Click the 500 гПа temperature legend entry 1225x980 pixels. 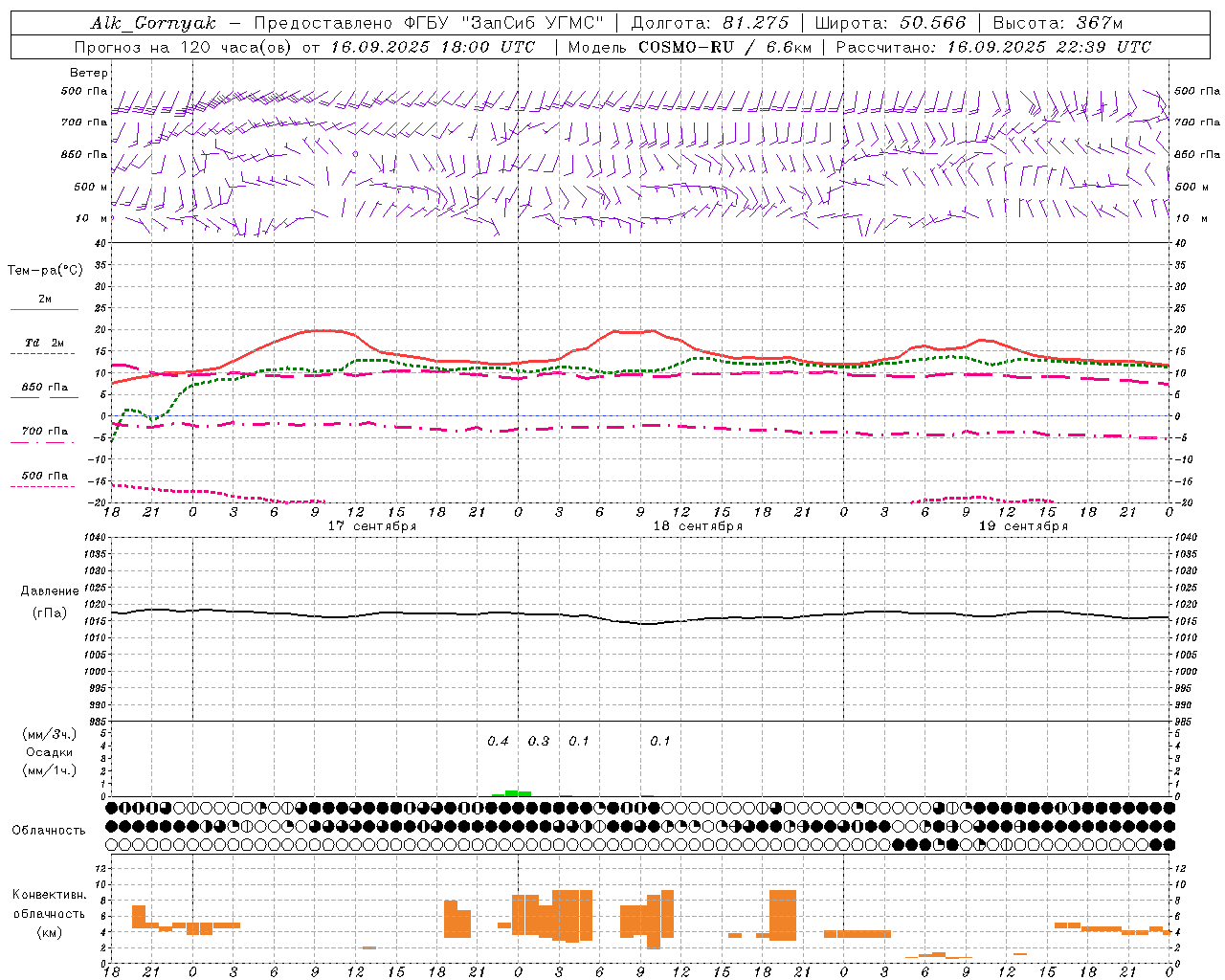[x=45, y=476]
